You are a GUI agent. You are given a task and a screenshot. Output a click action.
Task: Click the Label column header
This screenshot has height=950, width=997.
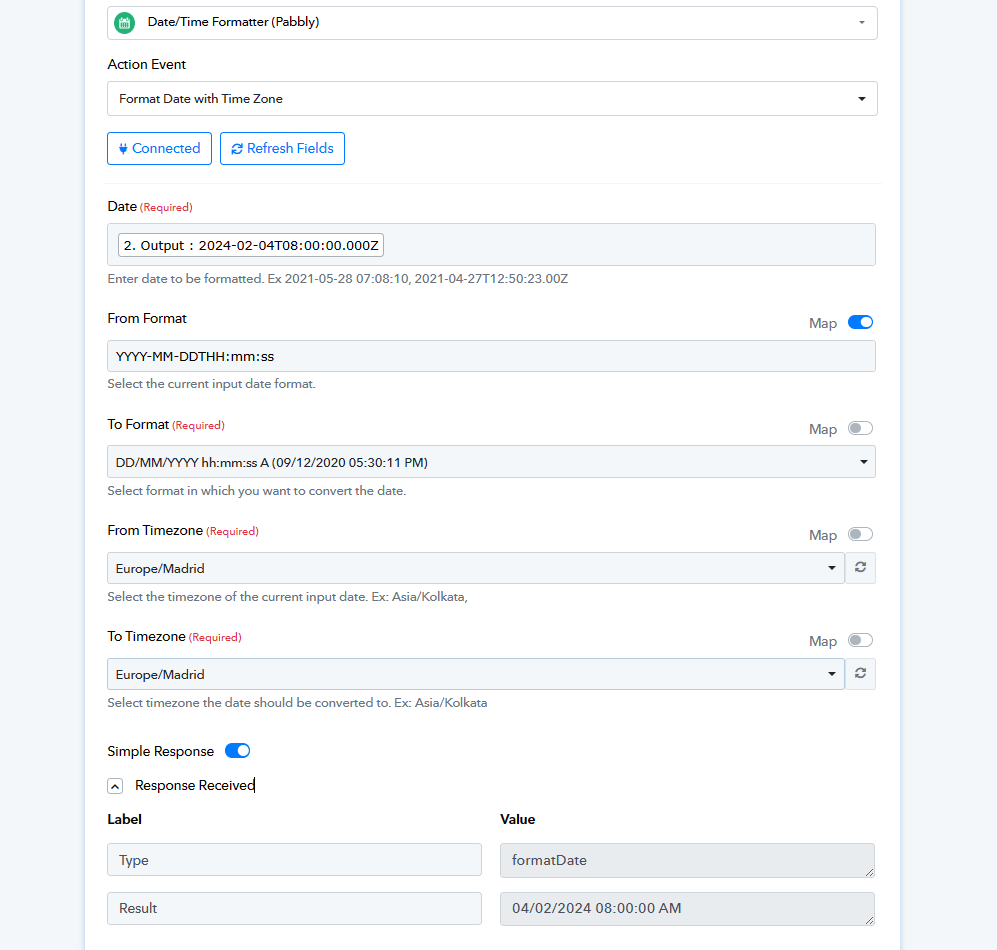click(x=125, y=819)
